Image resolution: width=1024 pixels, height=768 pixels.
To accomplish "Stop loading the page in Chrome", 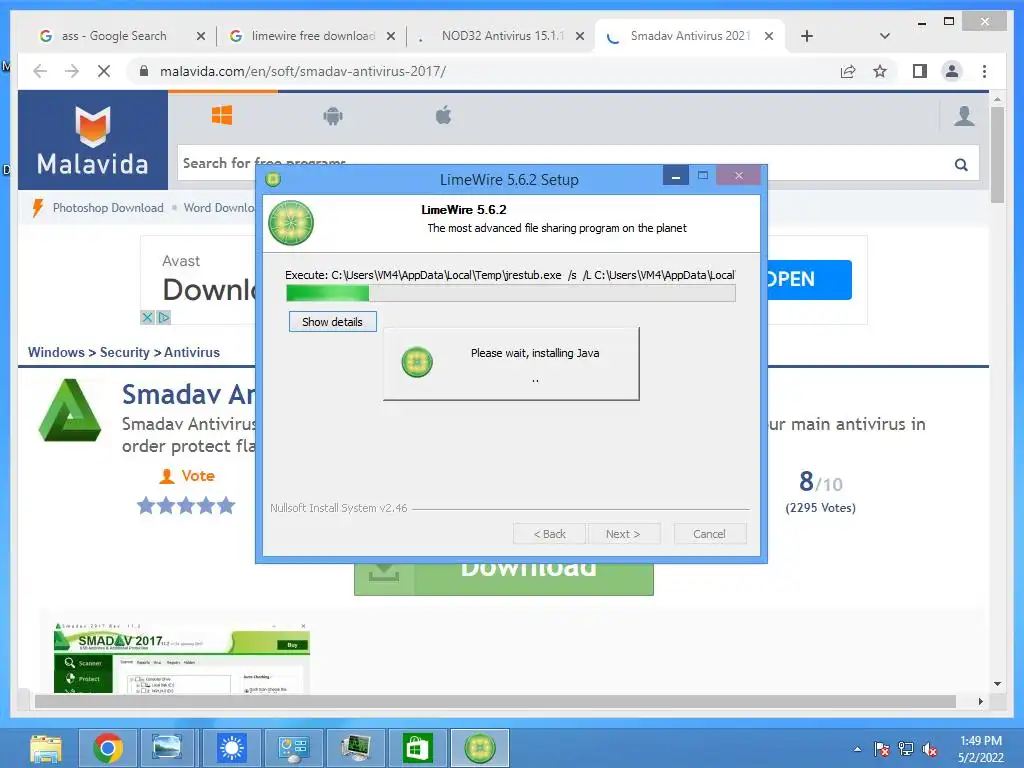I will pyautogui.click(x=104, y=71).
